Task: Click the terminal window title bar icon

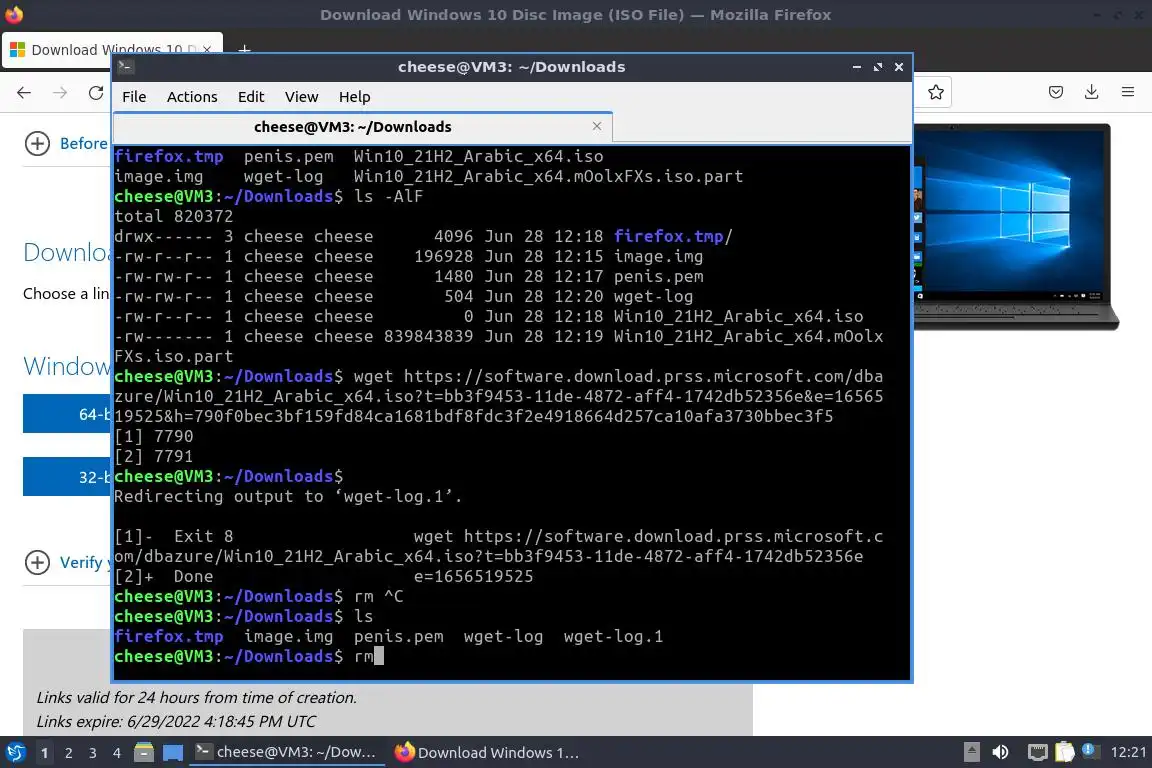Action: pyautogui.click(x=126, y=67)
